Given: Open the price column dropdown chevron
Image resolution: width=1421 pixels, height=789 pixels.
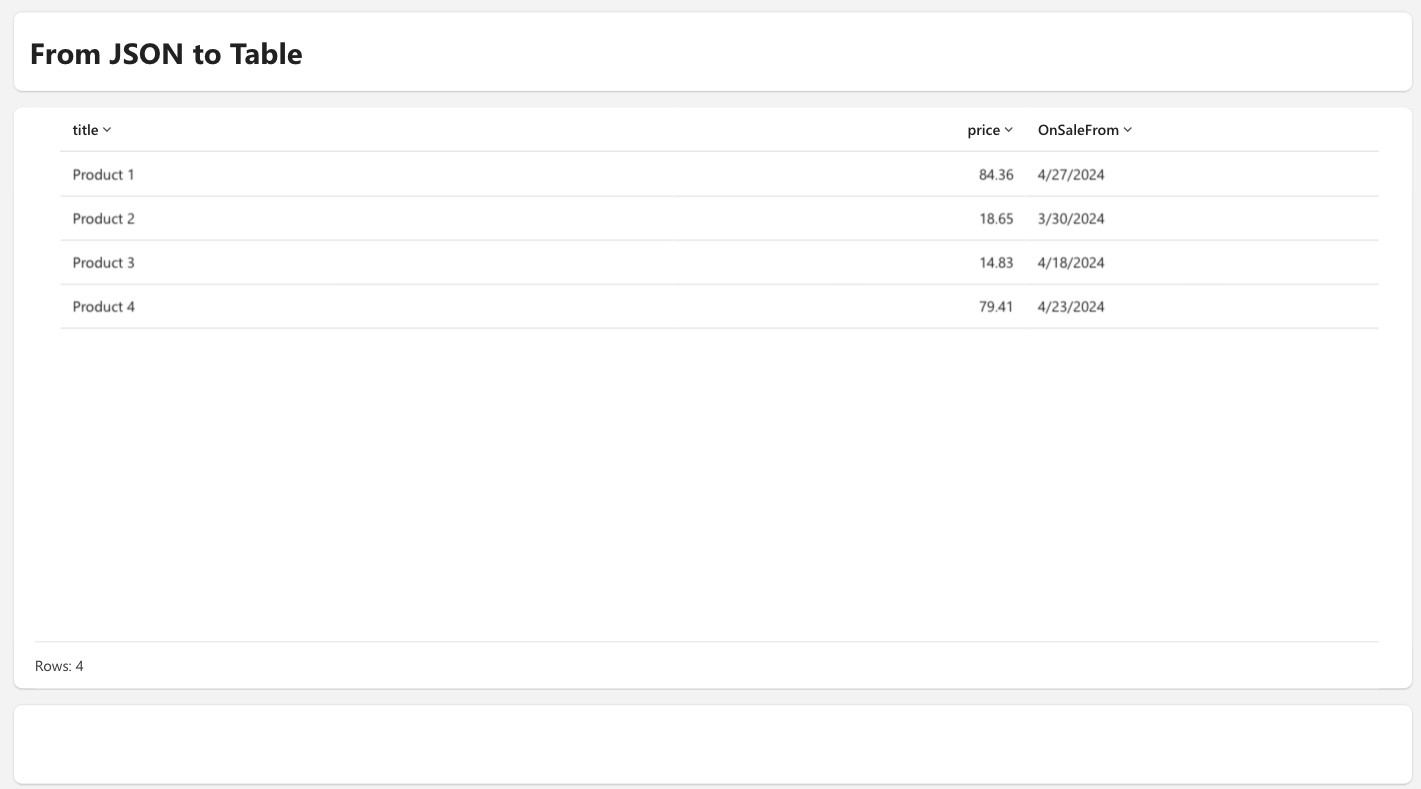Looking at the screenshot, I should (1009, 130).
